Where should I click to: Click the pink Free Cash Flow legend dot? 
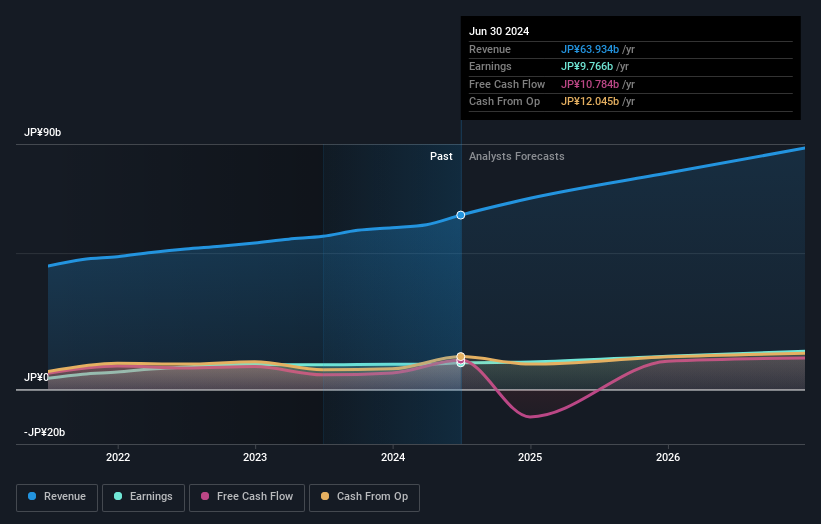[x=205, y=496]
